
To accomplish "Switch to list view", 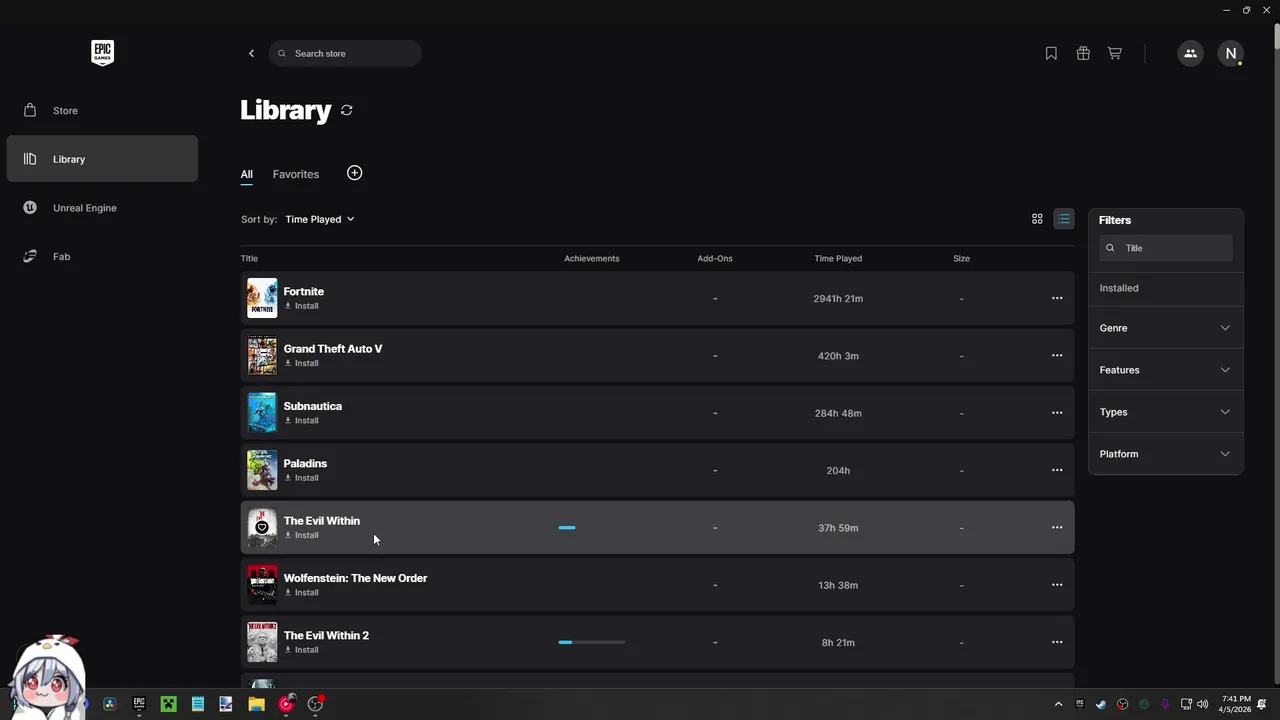I will (1064, 219).
